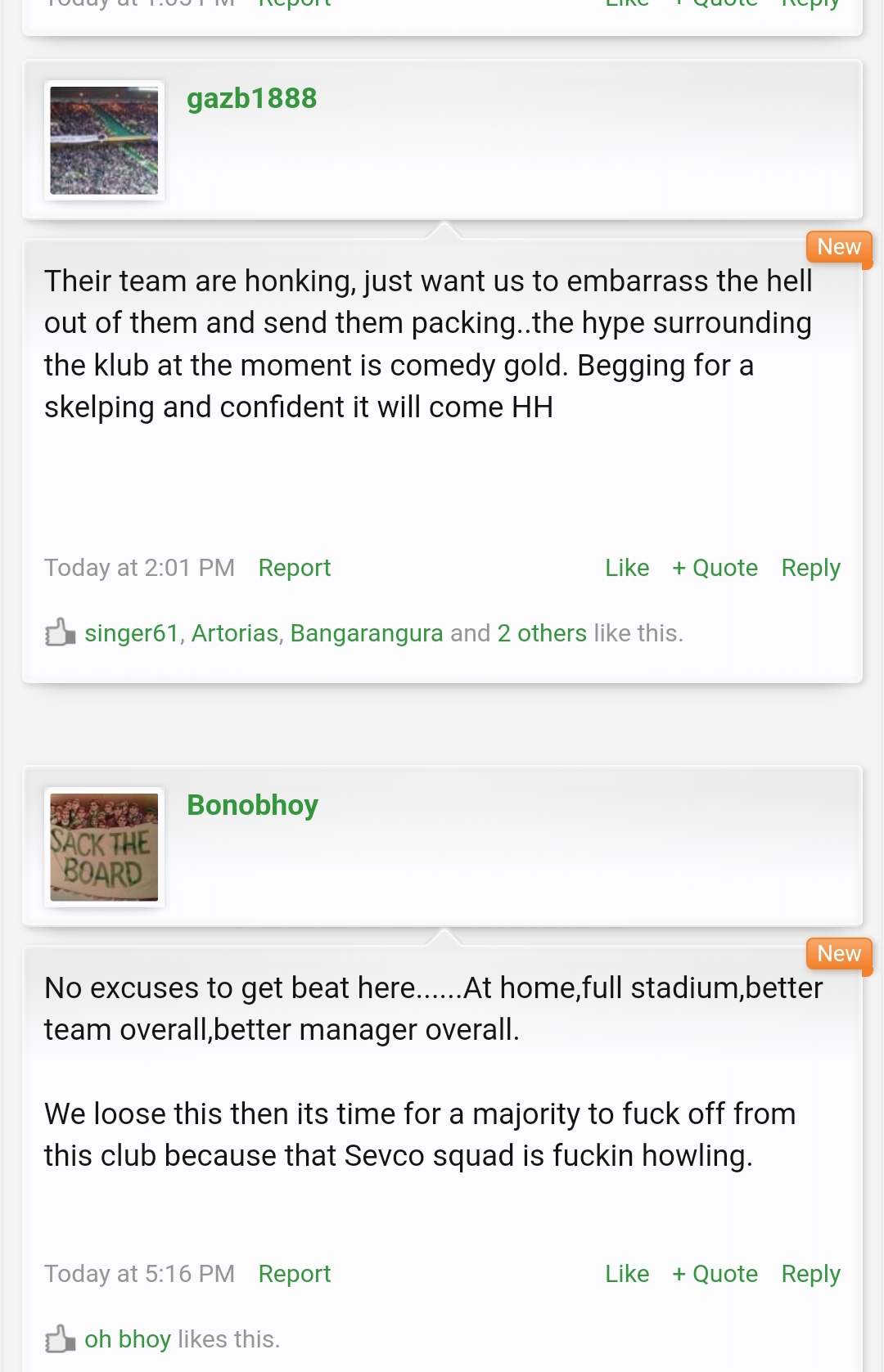This screenshot has height=1372, width=884.
Task: Open Bonobhoy's profile username link
Action: click(x=252, y=805)
